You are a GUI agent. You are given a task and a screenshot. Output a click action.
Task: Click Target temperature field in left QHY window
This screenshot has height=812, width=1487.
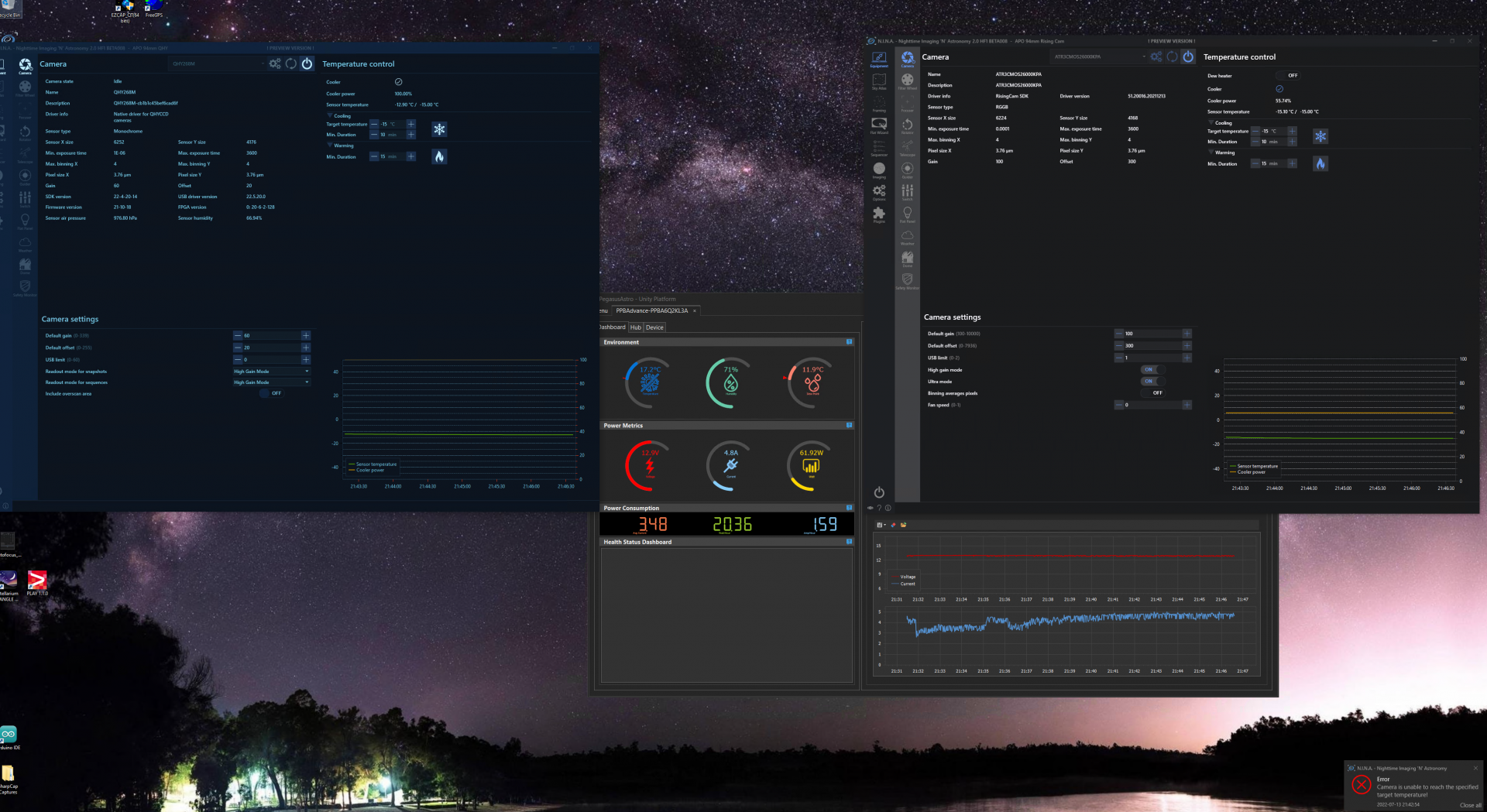[x=393, y=124]
